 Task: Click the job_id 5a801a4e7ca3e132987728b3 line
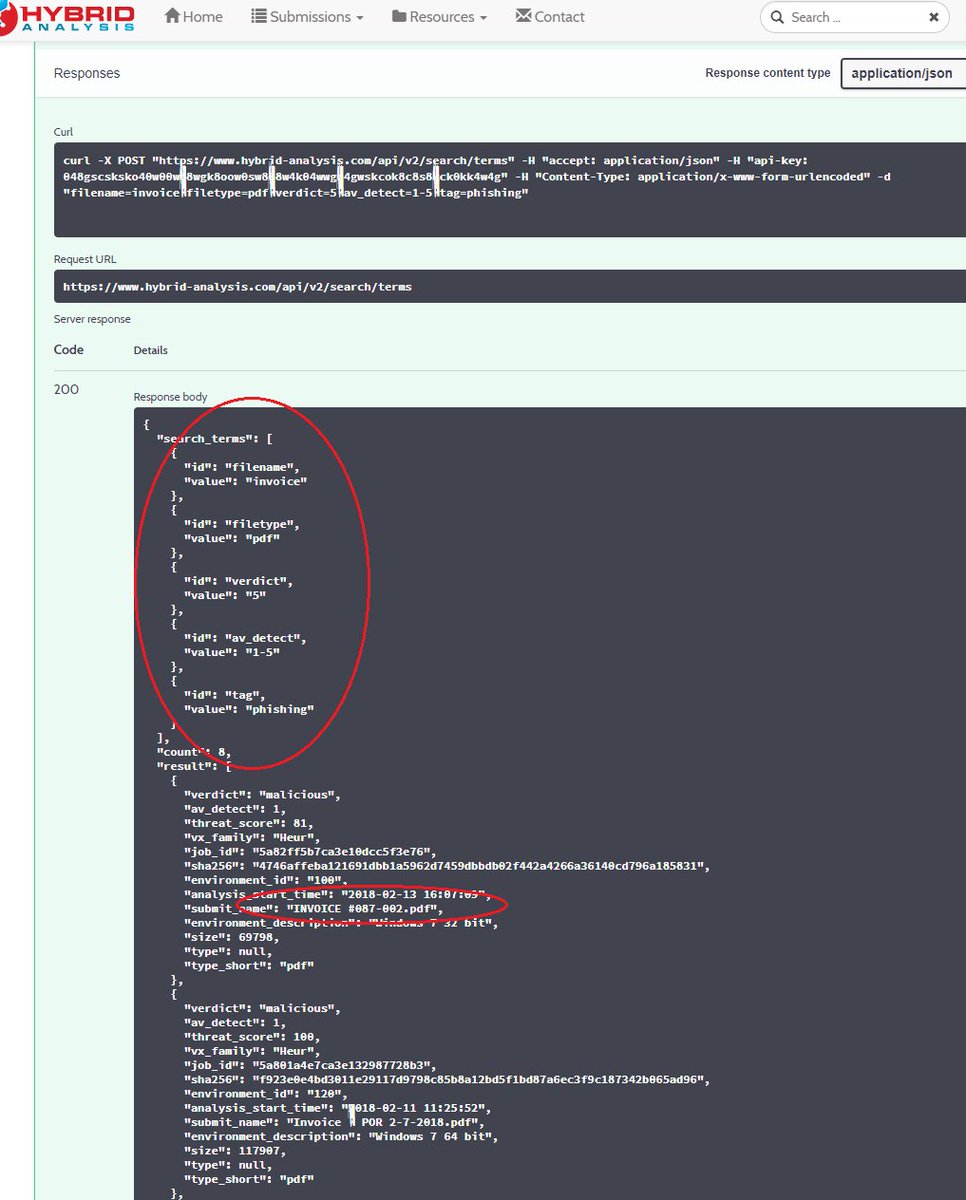[x=310, y=1066]
